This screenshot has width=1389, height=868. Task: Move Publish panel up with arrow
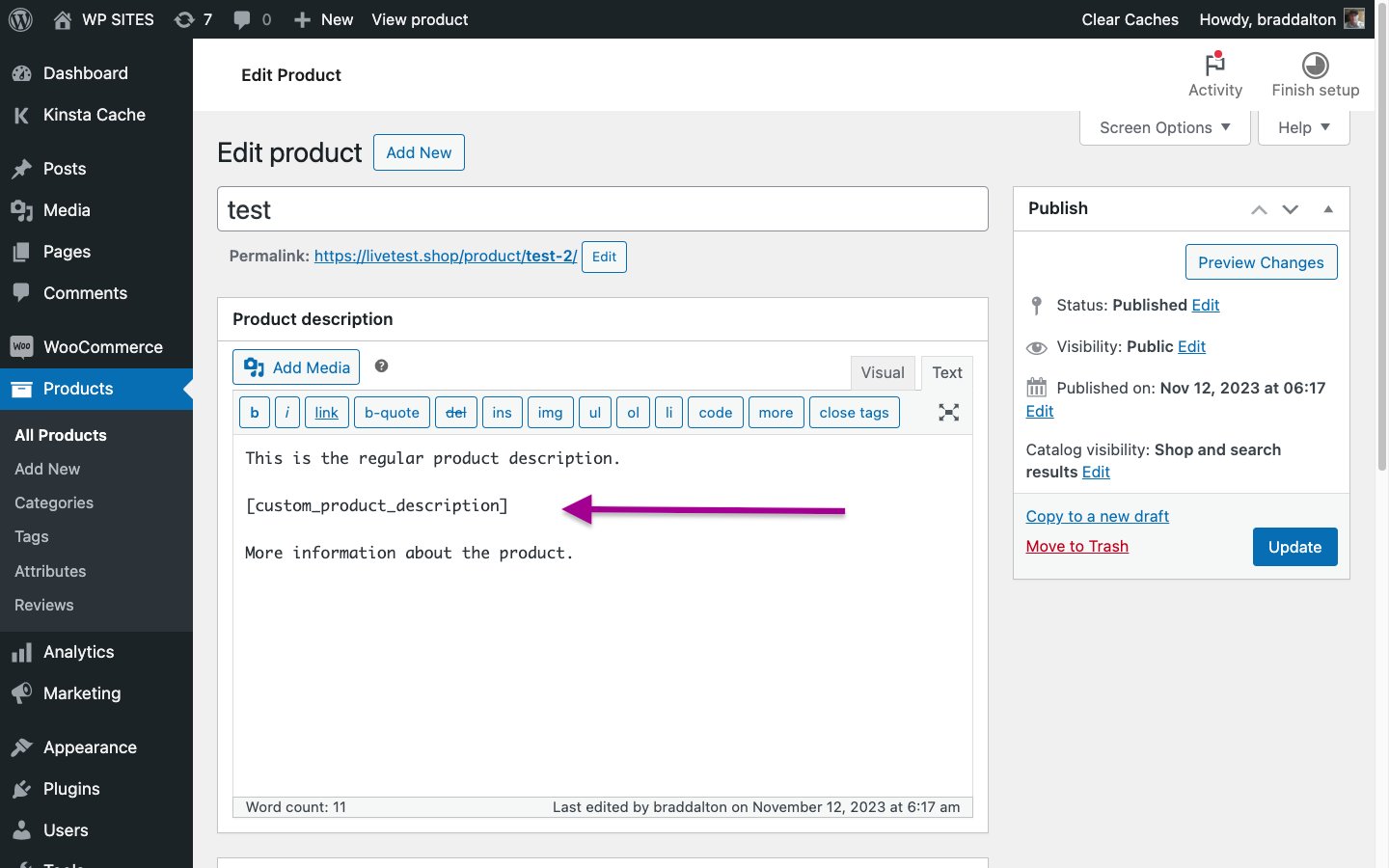tap(1259, 209)
